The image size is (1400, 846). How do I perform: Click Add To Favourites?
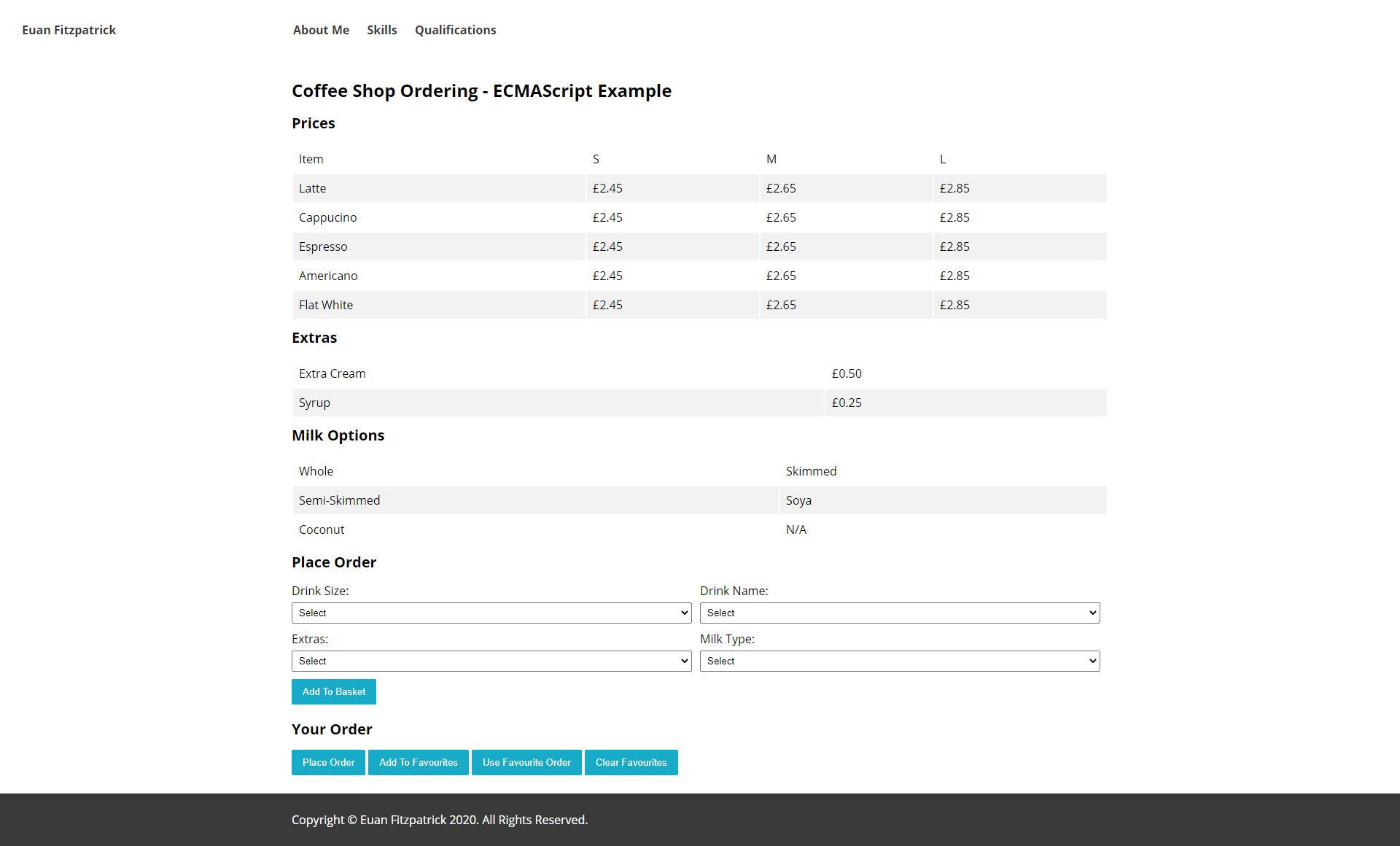pos(418,762)
